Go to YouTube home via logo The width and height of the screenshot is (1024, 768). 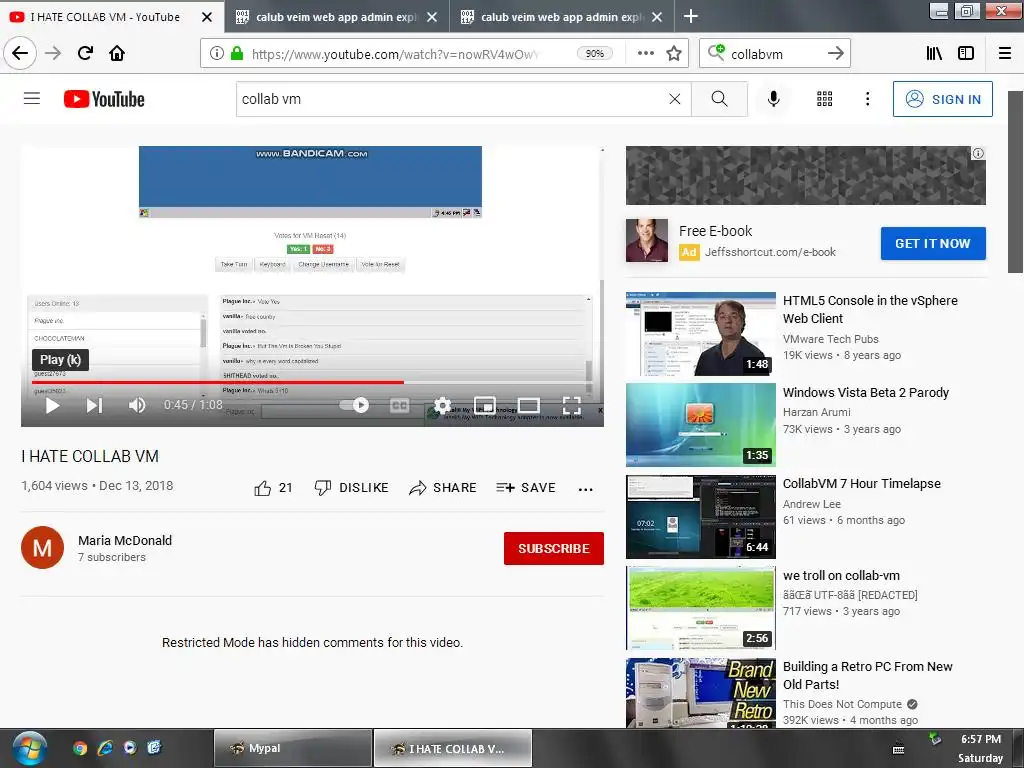[104, 99]
